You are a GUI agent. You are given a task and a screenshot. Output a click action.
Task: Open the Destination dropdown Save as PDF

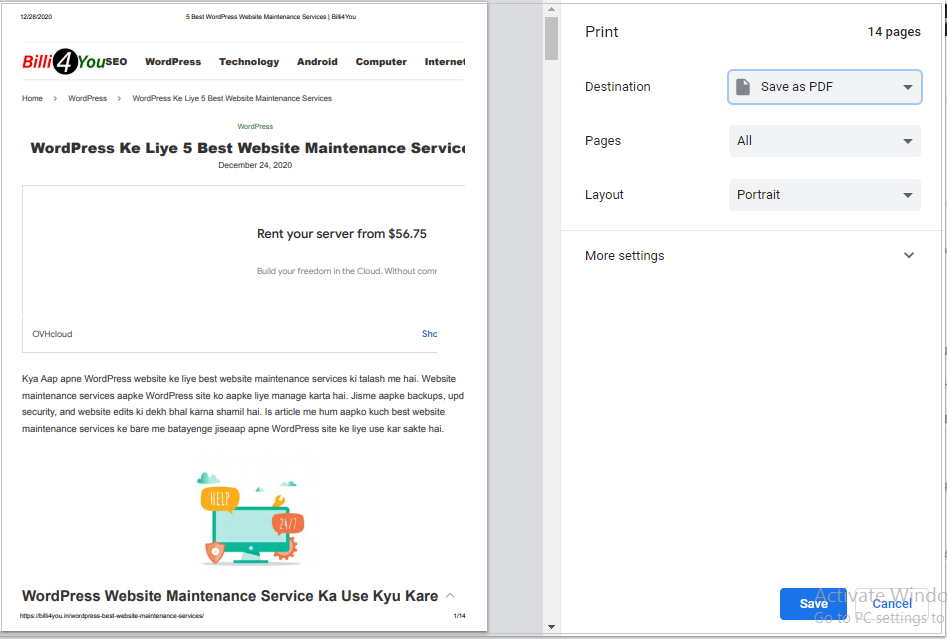click(x=824, y=87)
